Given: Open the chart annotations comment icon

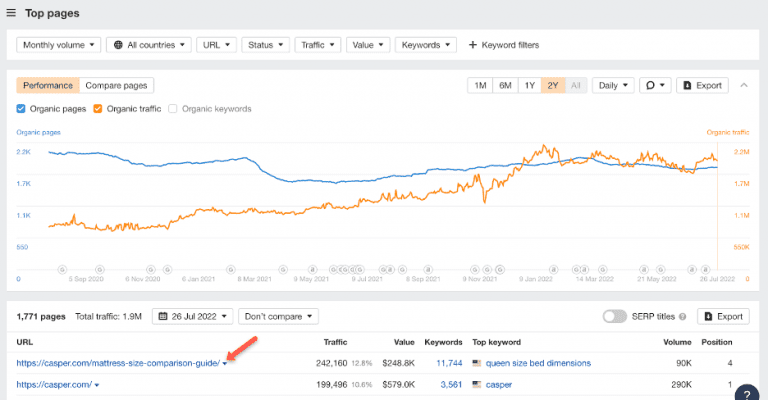Looking at the screenshot, I should (x=651, y=85).
